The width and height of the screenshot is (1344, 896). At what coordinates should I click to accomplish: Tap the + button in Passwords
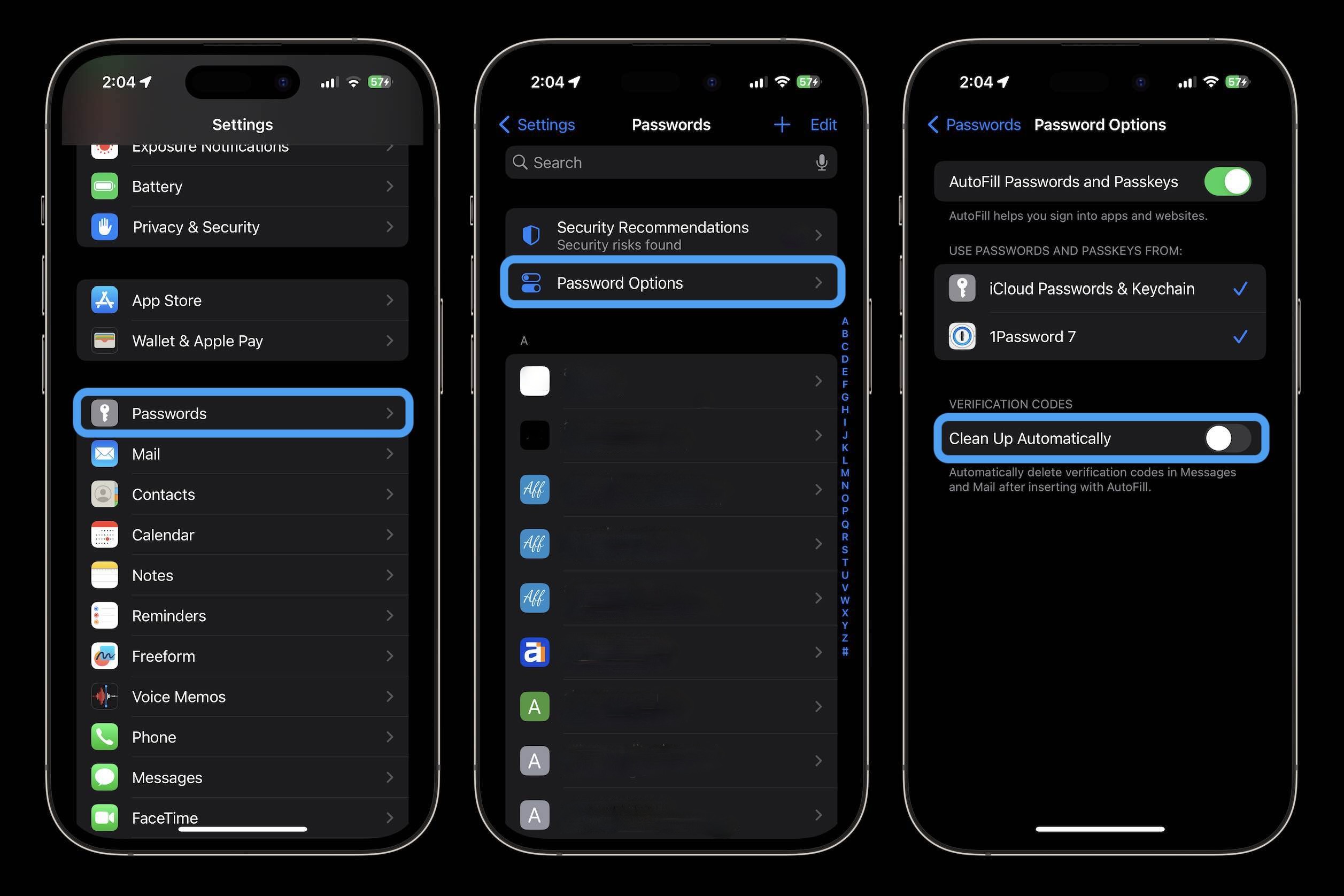[x=782, y=124]
